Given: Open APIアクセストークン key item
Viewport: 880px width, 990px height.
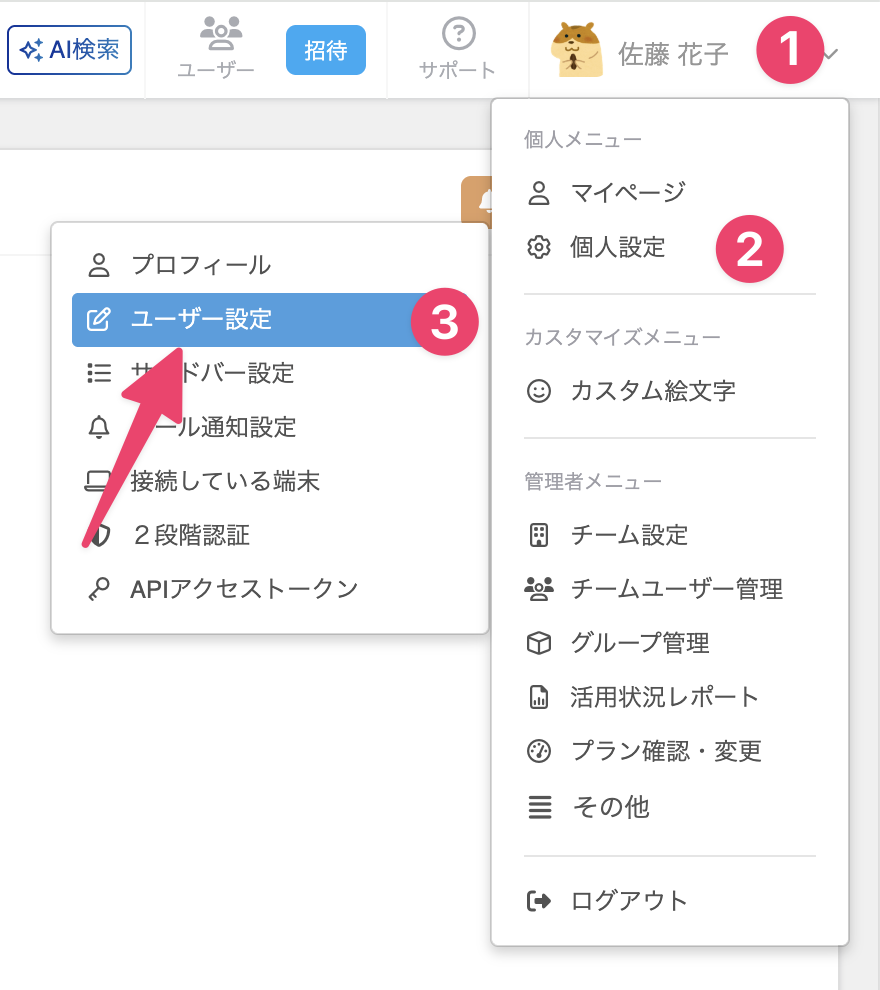Looking at the screenshot, I should [270, 590].
